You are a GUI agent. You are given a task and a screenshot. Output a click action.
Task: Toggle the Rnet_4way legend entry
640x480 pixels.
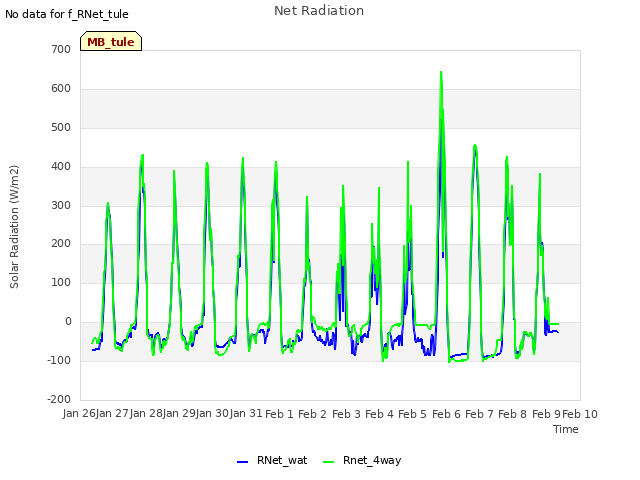click(x=362, y=461)
